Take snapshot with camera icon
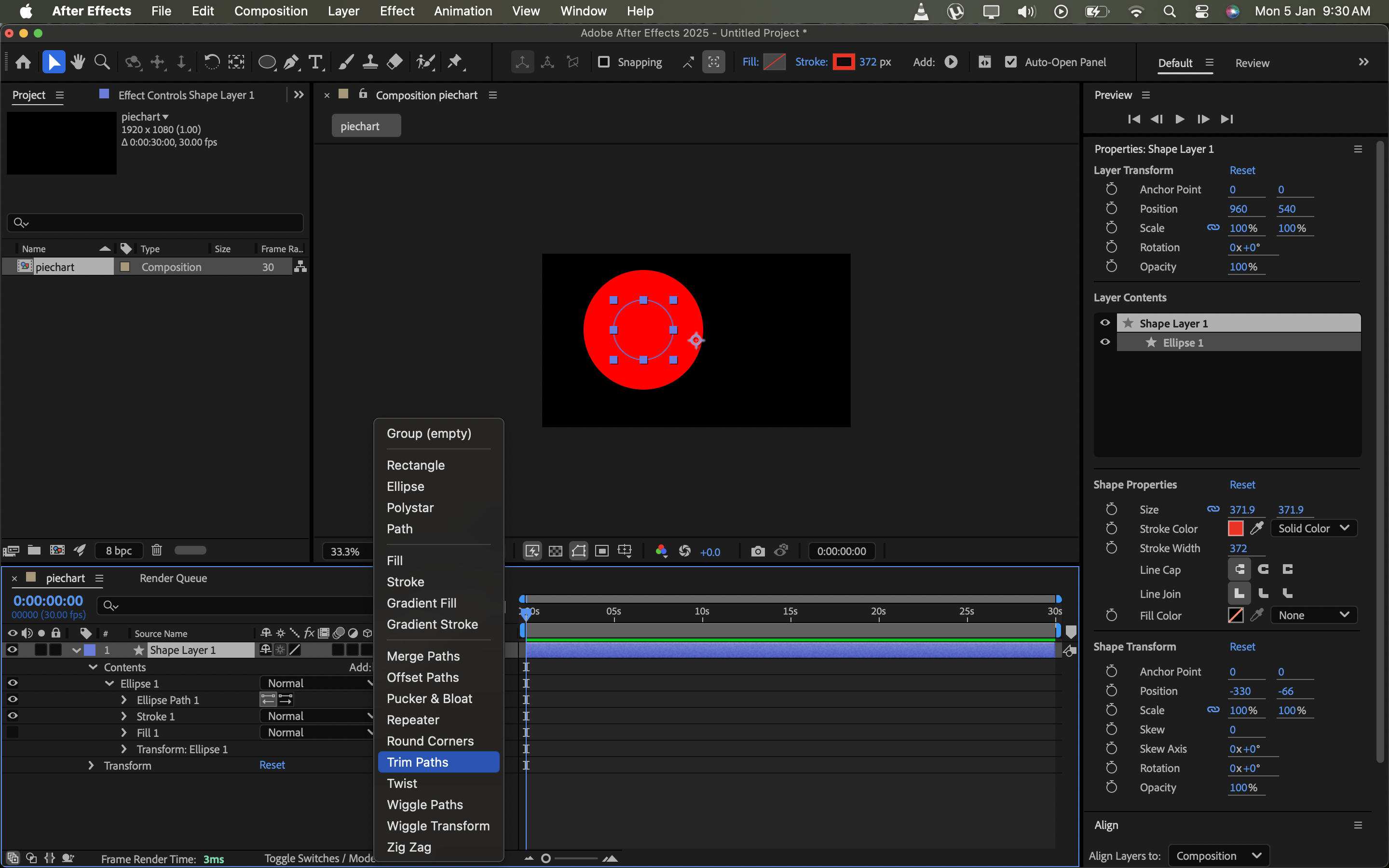Screen dimensions: 1389x868 (758, 551)
